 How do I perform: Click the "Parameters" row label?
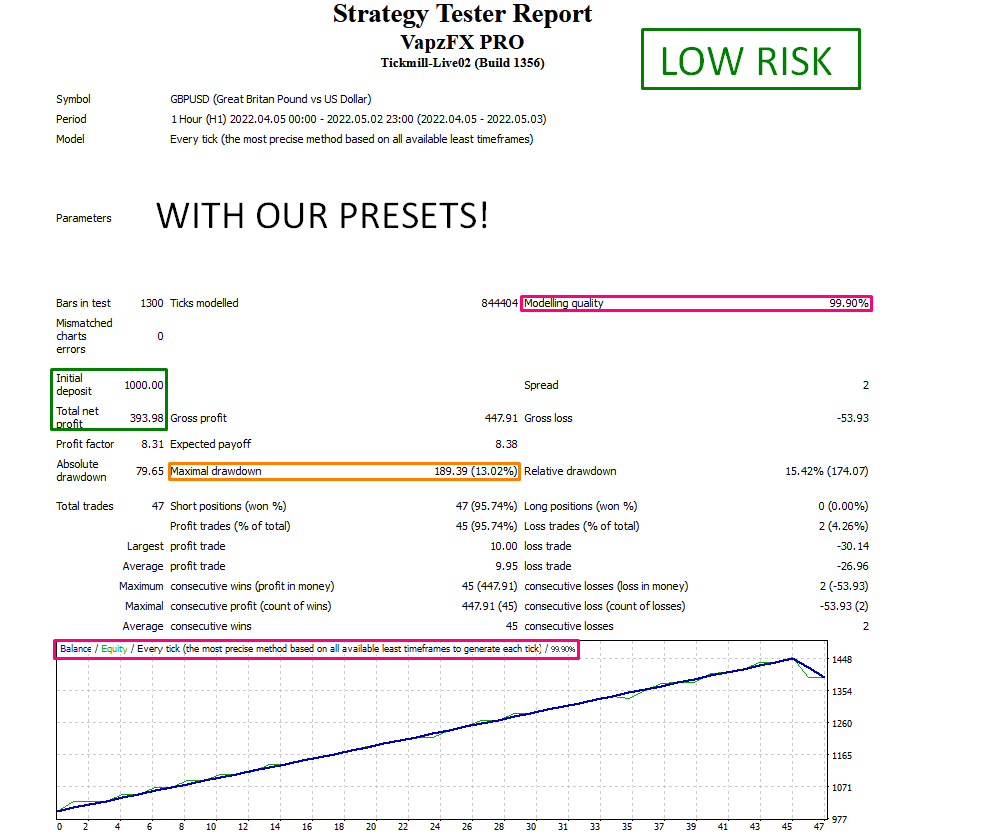click(83, 218)
